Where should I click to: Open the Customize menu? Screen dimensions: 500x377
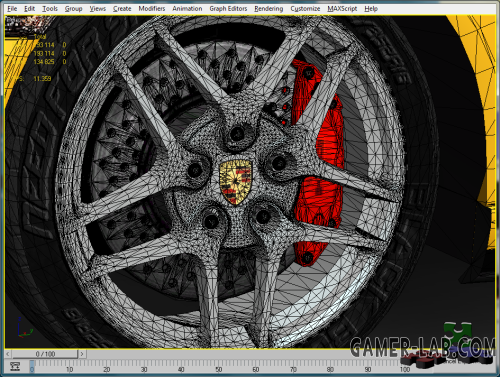305,9
